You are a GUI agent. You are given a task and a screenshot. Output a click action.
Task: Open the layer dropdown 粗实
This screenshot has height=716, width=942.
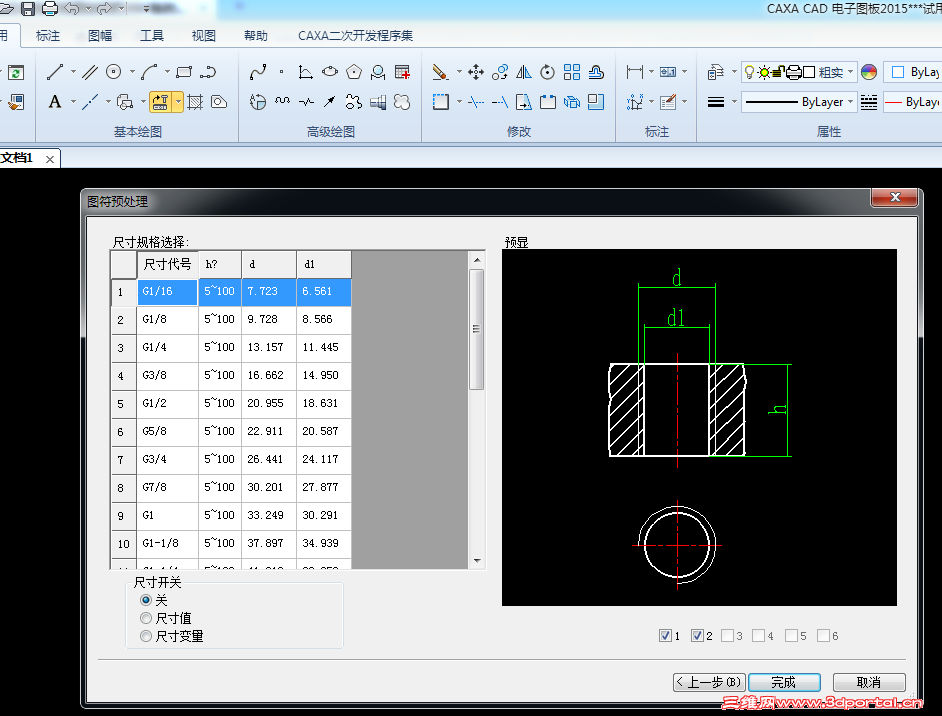pos(798,72)
